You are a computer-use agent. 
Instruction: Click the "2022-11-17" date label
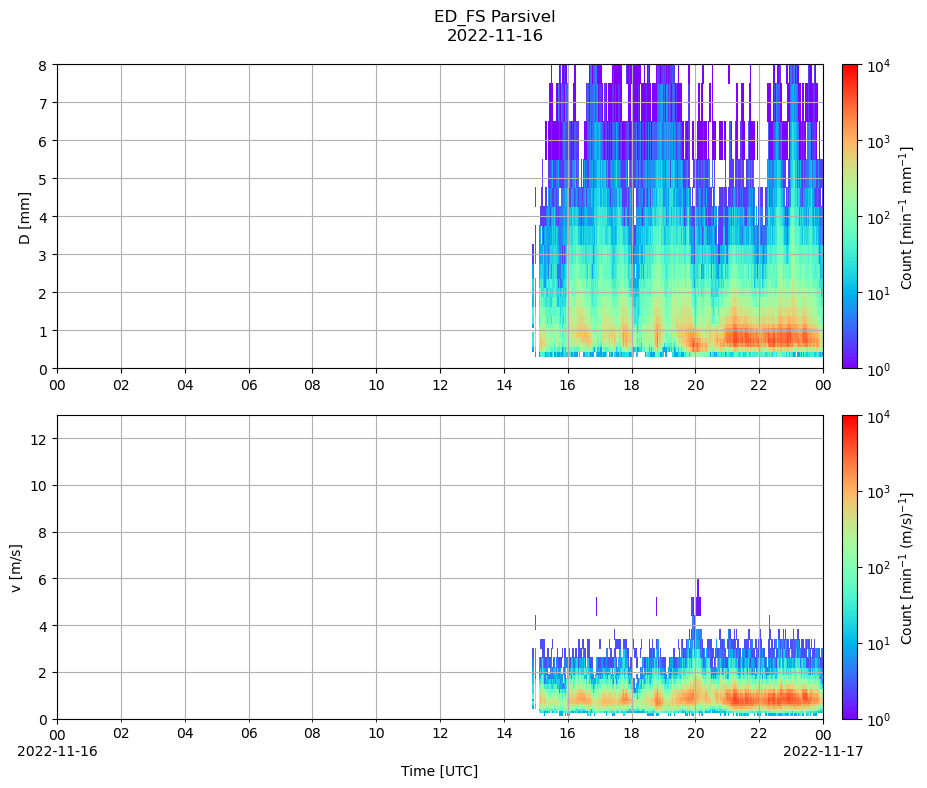click(x=823, y=751)
